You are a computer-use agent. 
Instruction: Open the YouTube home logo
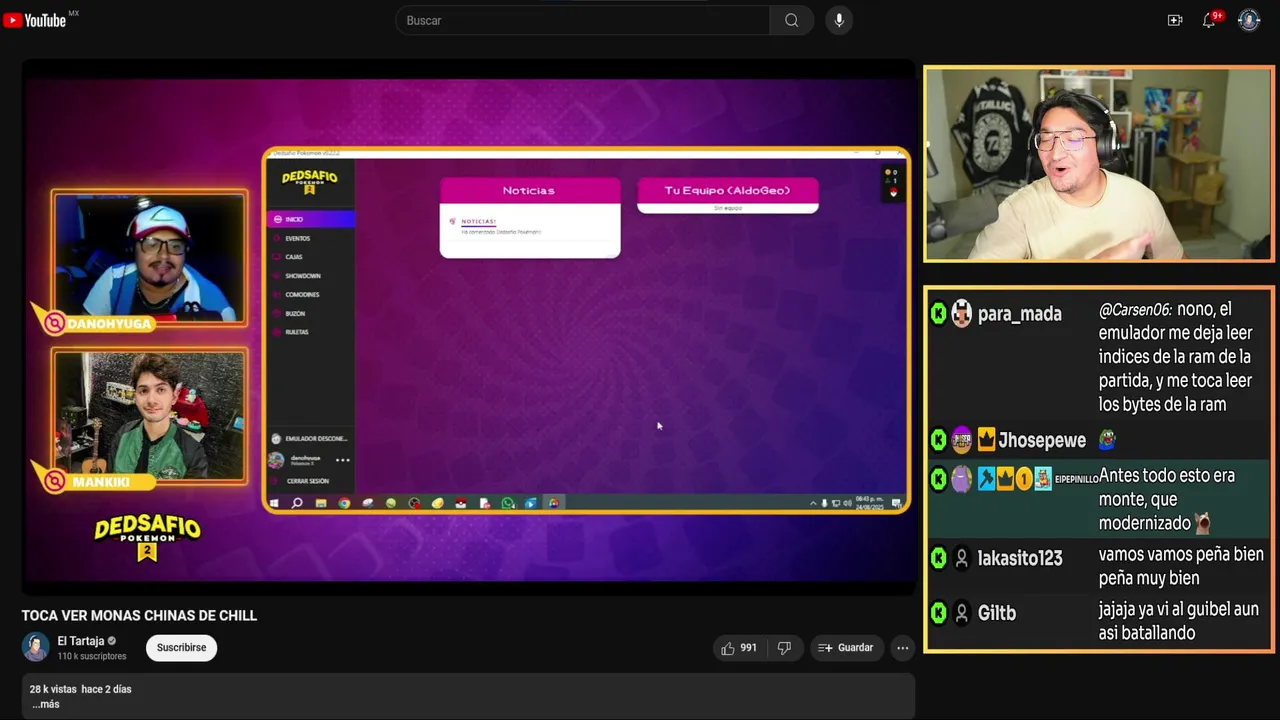pos(35,20)
